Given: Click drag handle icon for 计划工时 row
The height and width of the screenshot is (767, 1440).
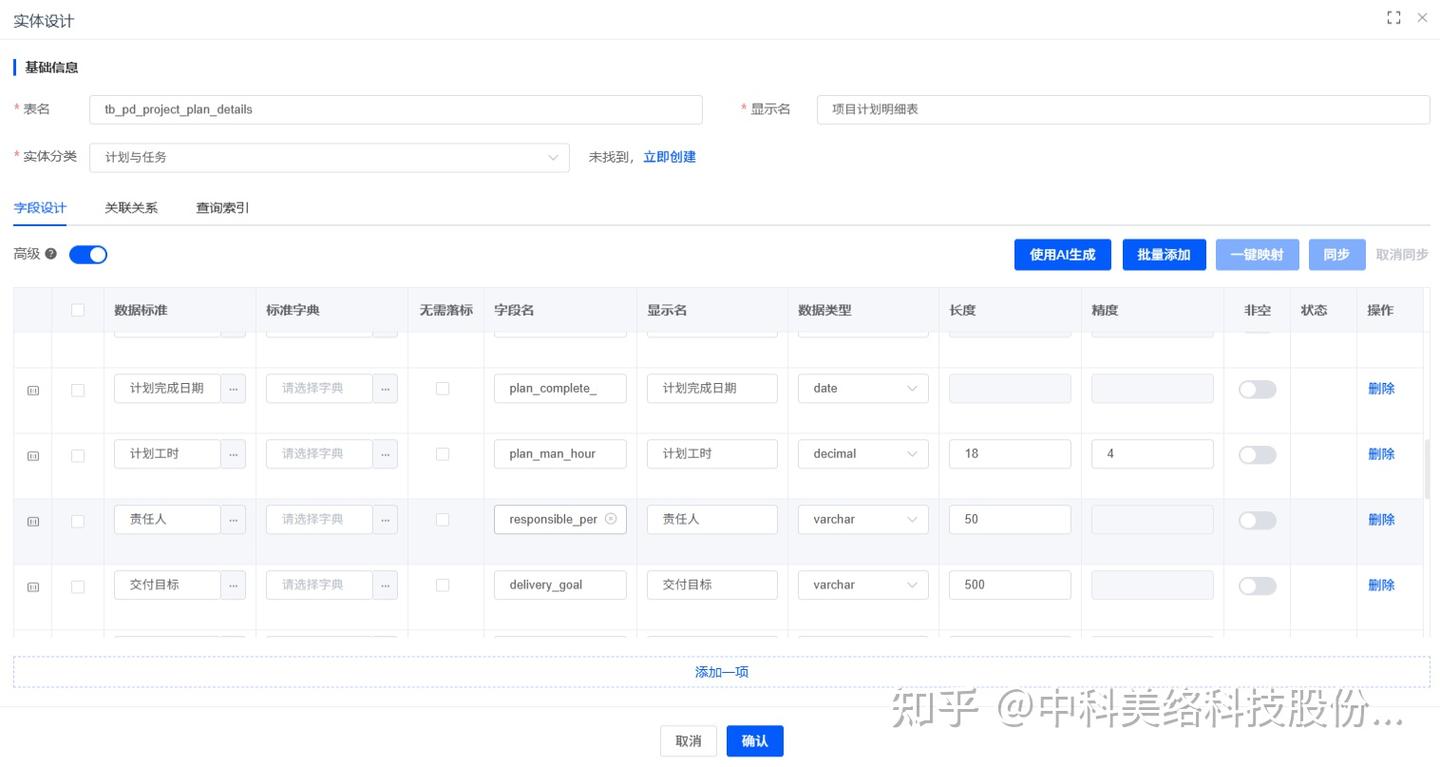Looking at the screenshot, I should [x=33, y=456].
